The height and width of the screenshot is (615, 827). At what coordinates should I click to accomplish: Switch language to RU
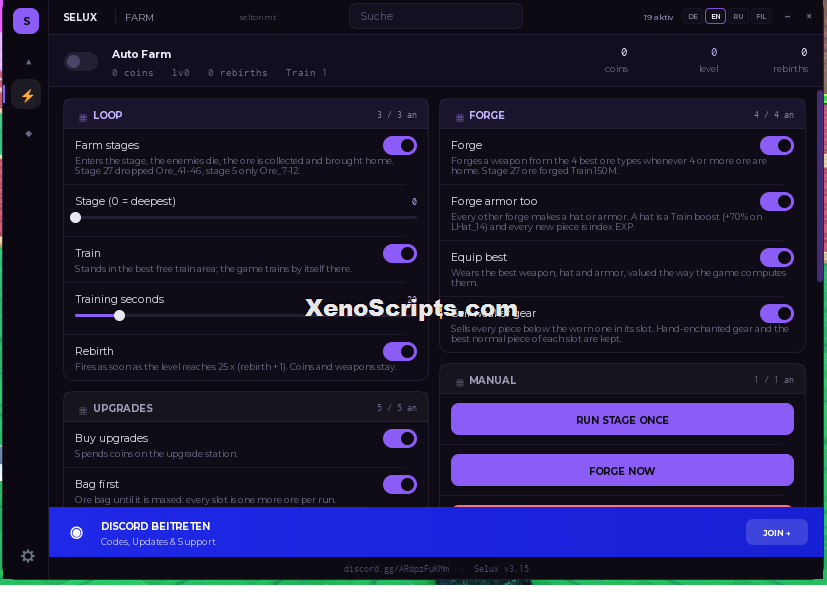point(738,16)
